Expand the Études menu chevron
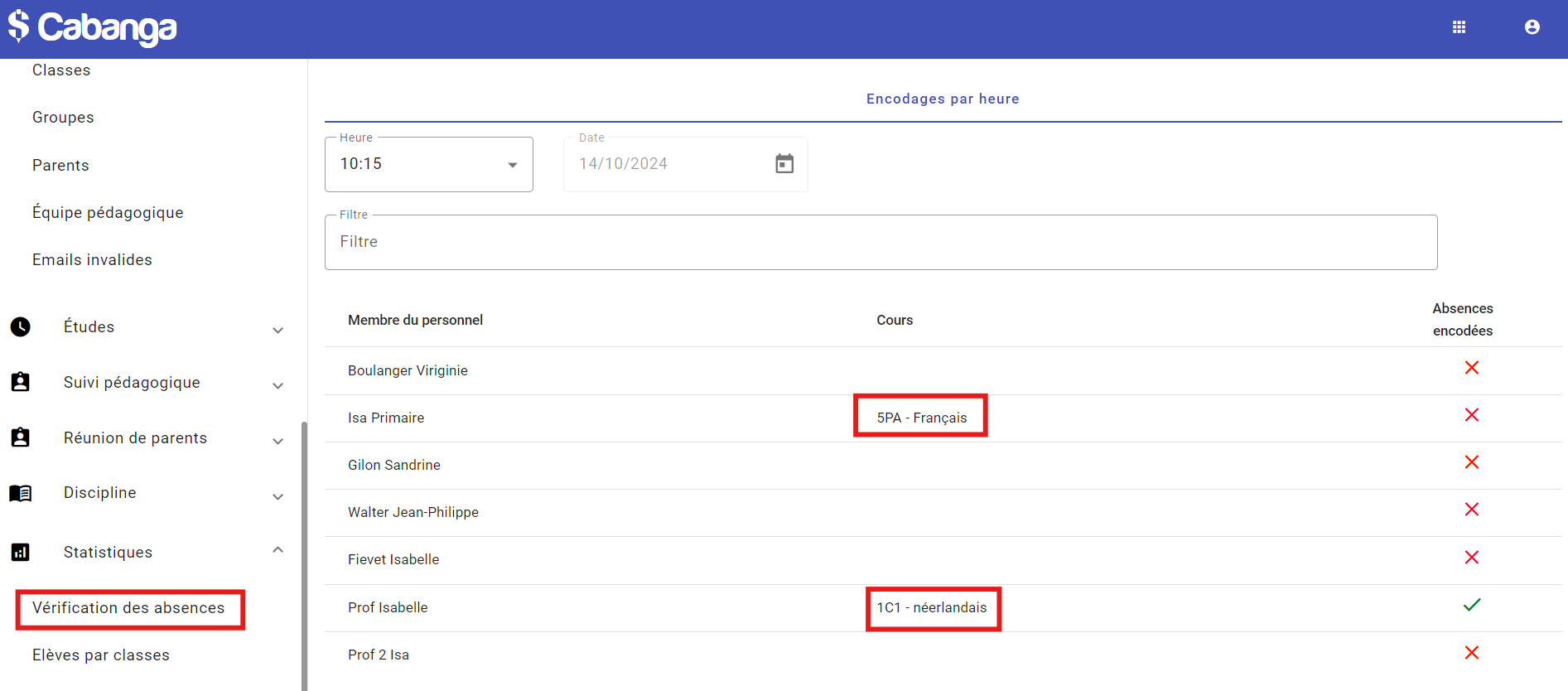The width and height of the screenshot is (1568, 691). (x=278, y=330)
